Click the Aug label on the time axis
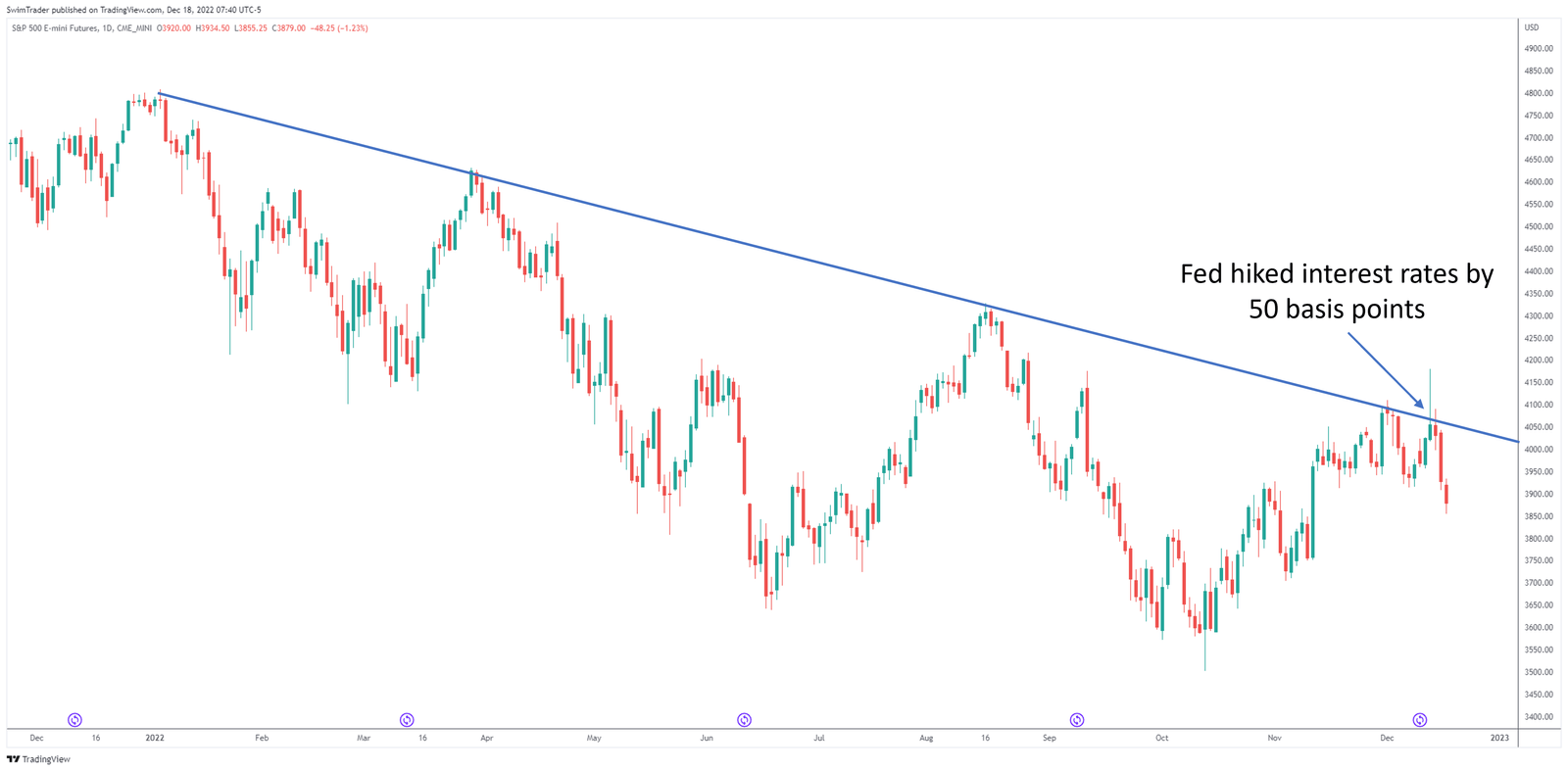The image size is (1568, 771). click(x=926, y=738)
